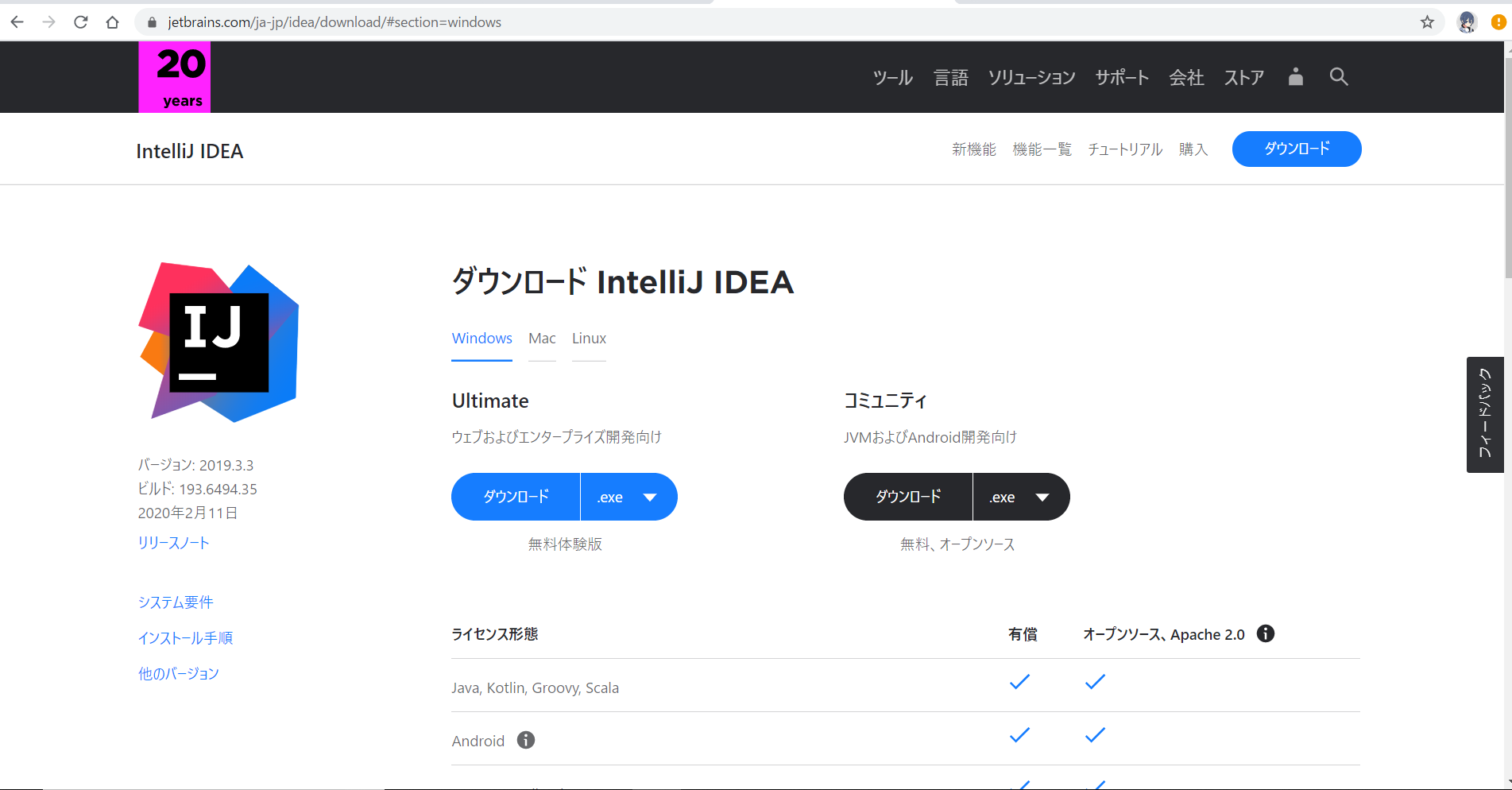Open the サポート menu

(1122, 77)
